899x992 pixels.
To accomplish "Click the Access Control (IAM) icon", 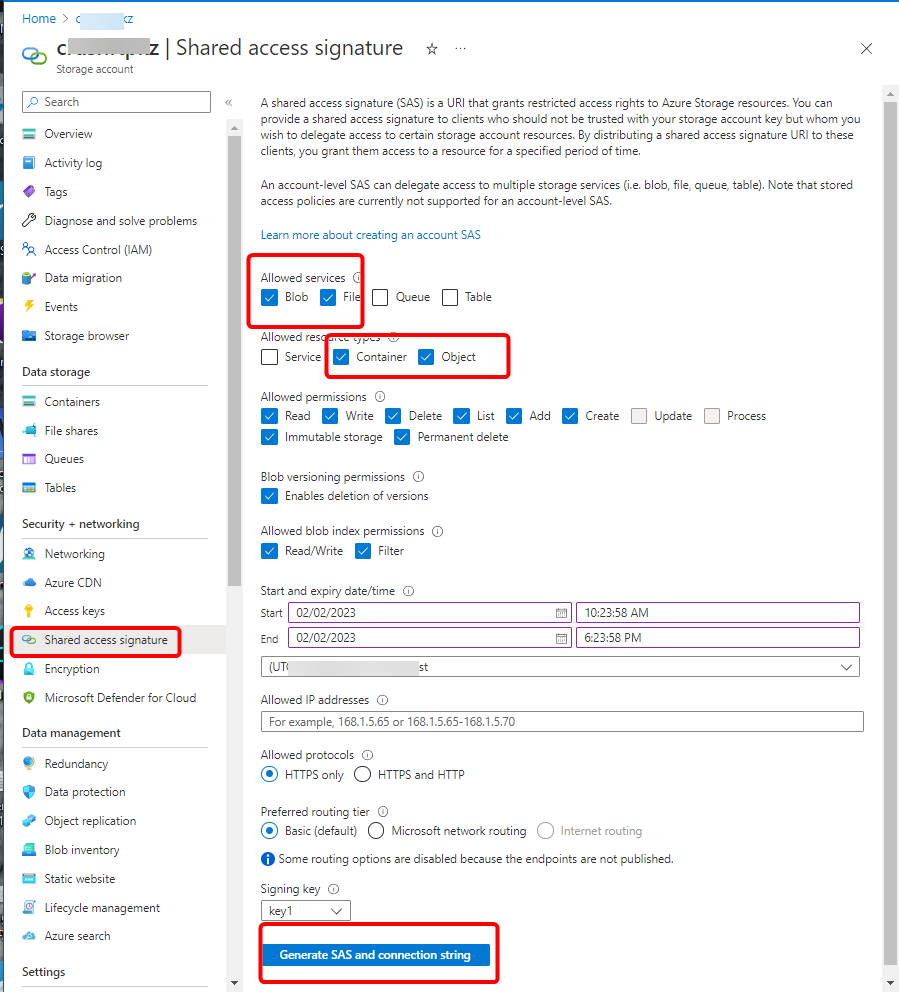I will 29,250.
